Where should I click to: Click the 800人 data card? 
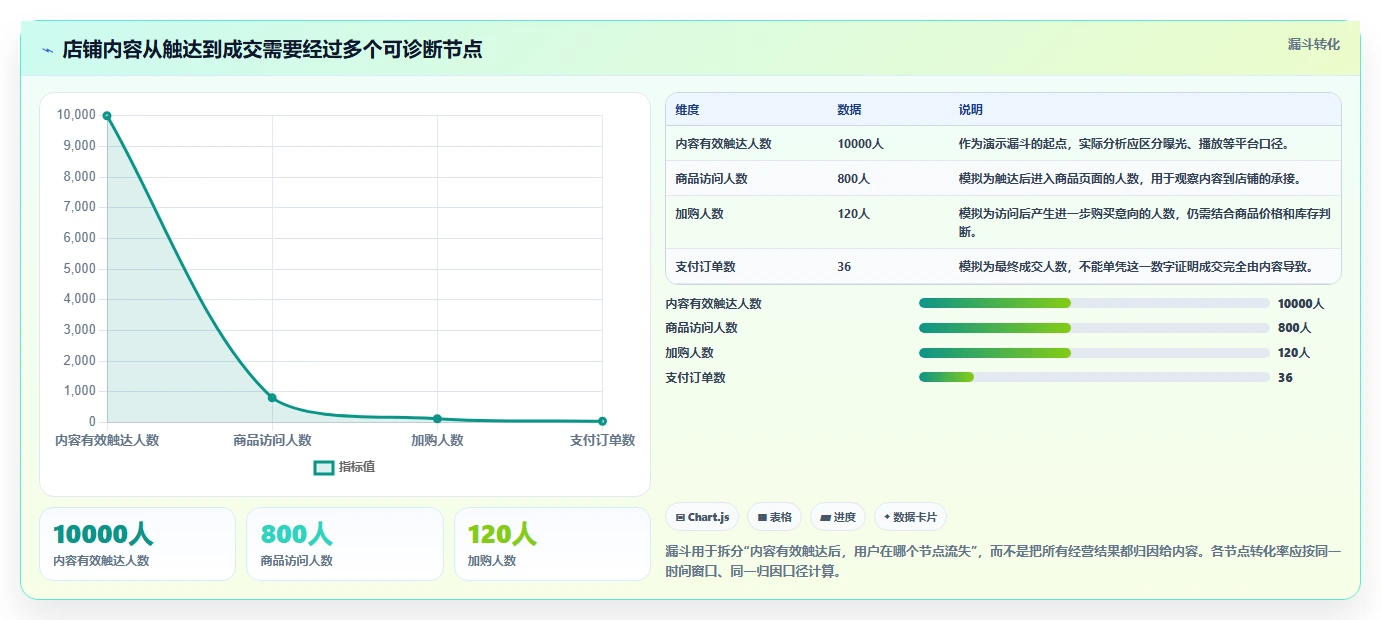pos(345,544)
